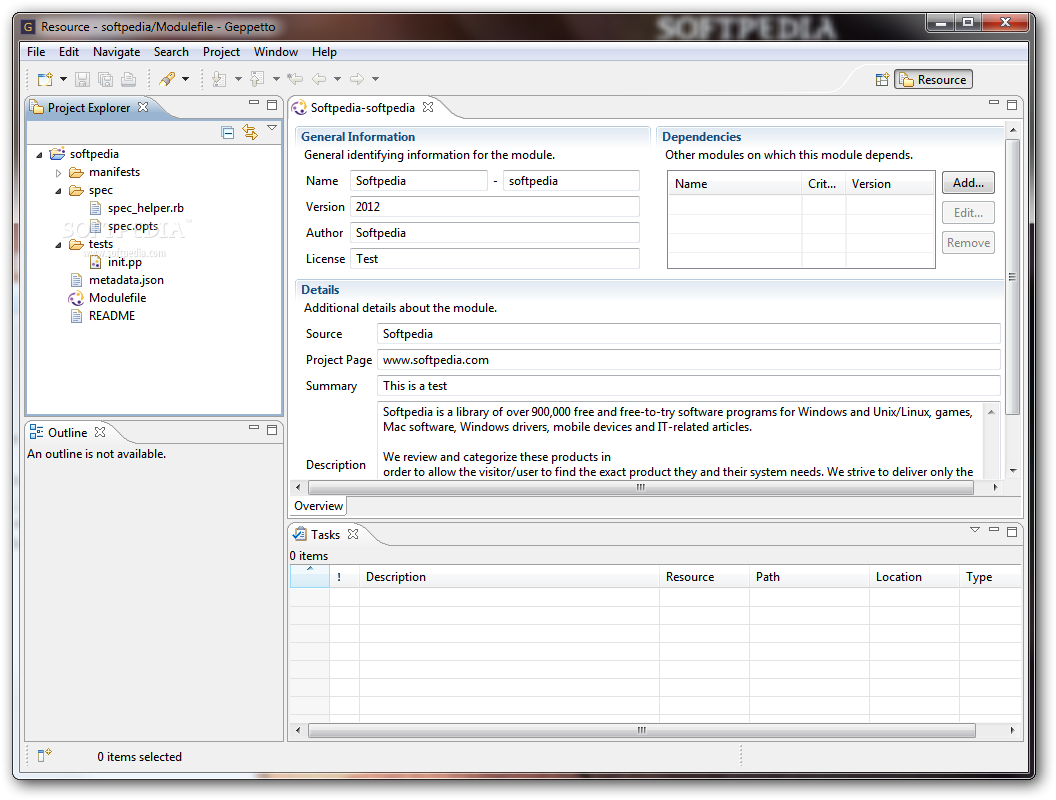Toggle Link with Editor in Project Explorer
Viewport: 1056px width, 800px height.
(250, 132)
